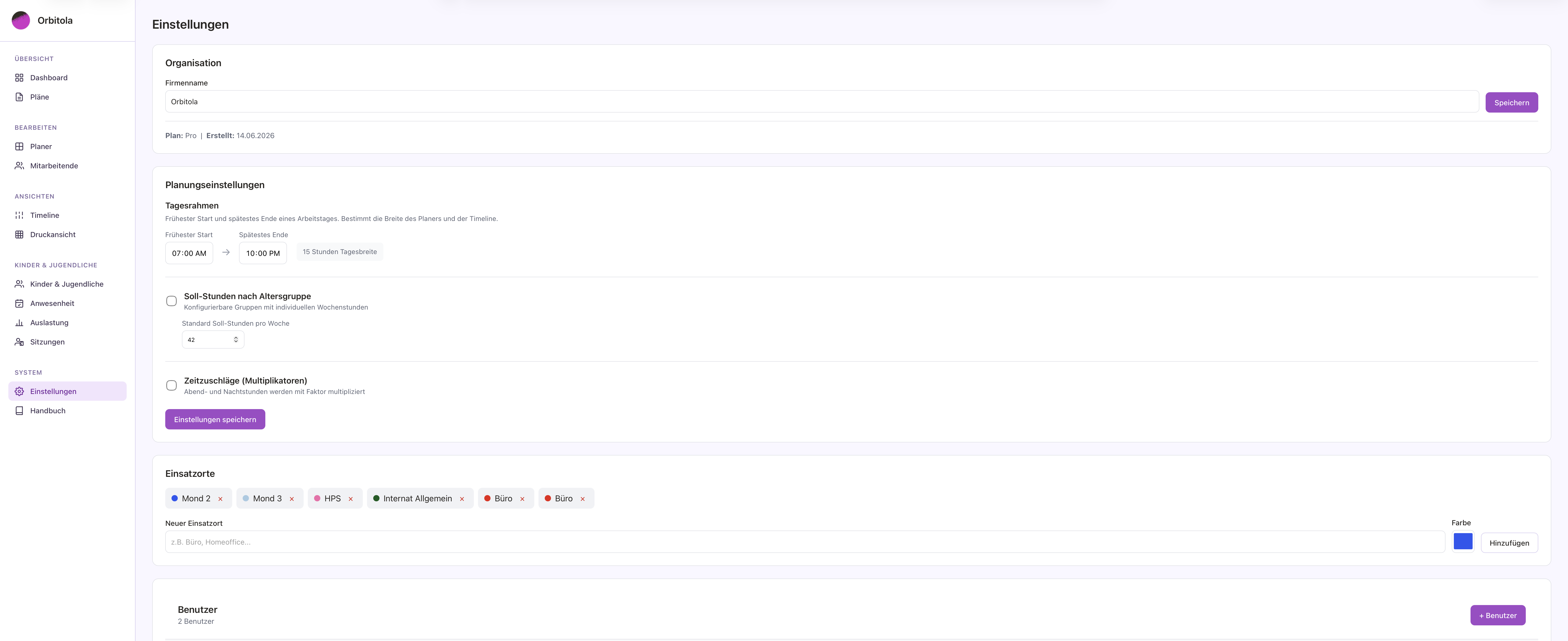
Task: Go to Kinder & Jugendliche page
Action: coord(67,284)
